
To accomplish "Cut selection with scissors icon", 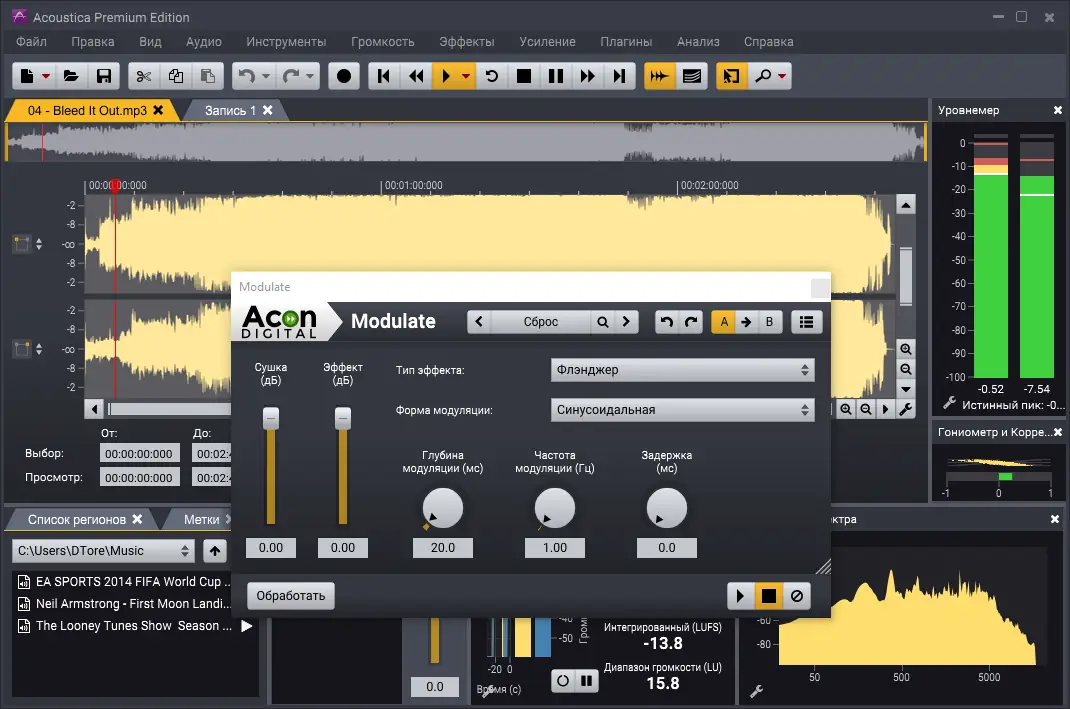I will tap(143, 76).
